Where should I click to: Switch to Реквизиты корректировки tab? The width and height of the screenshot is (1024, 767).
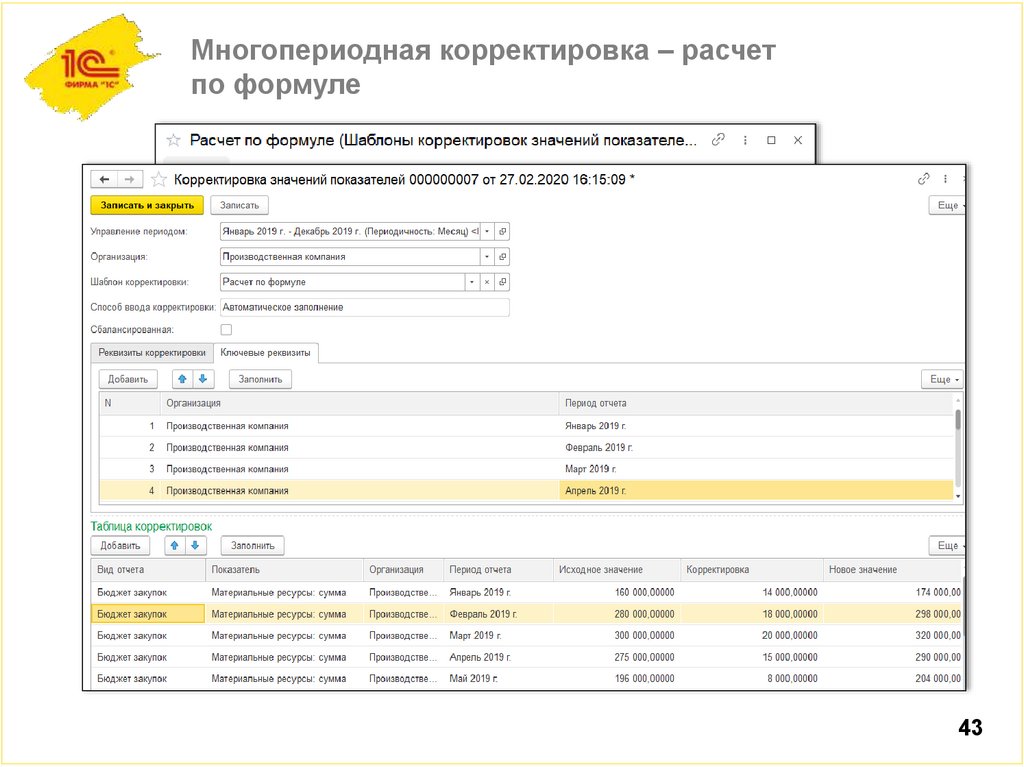pyautogui.click(x=152, y=353)
